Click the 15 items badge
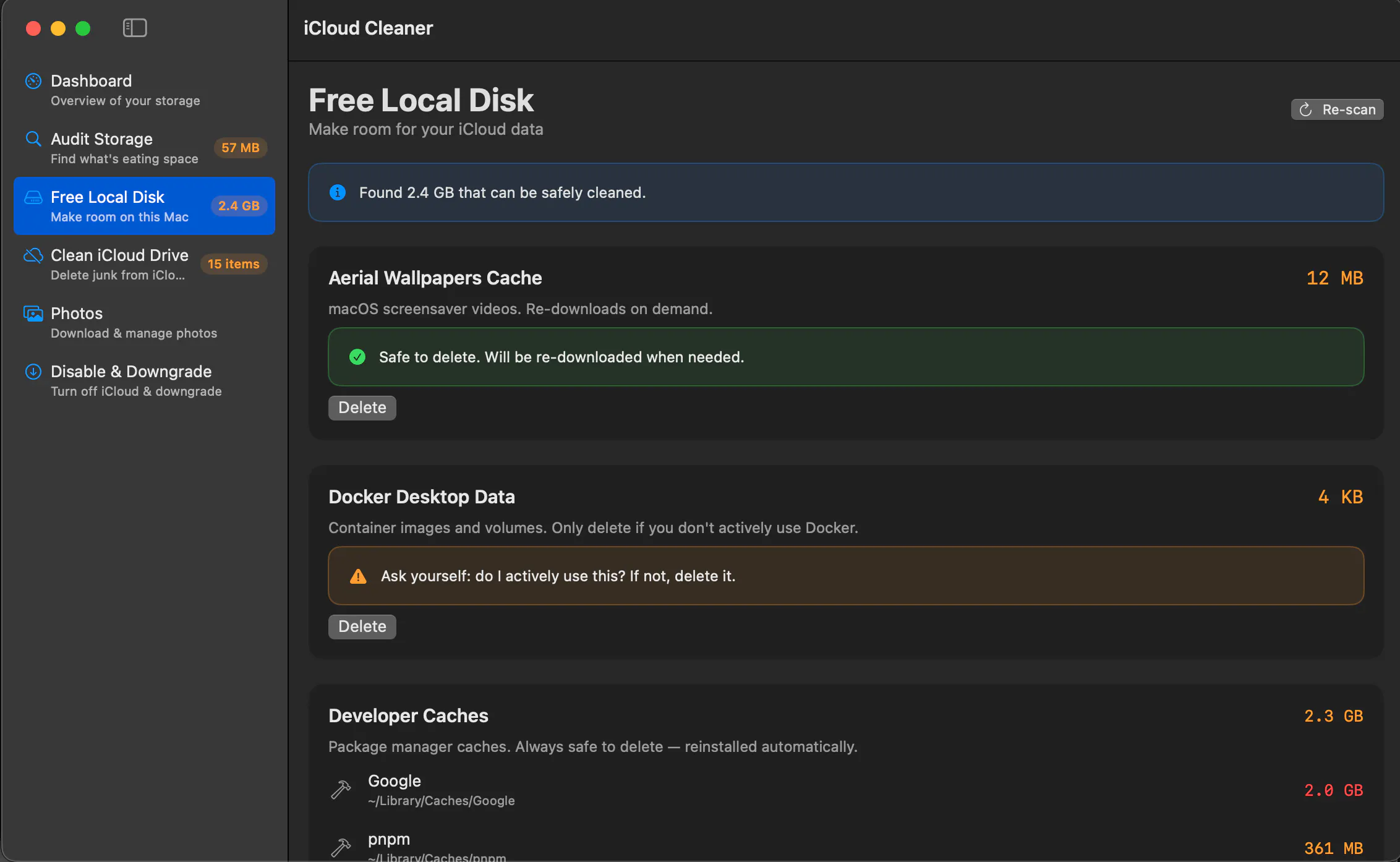This screenshot has height=862, width=1400. tap(234, 264)
